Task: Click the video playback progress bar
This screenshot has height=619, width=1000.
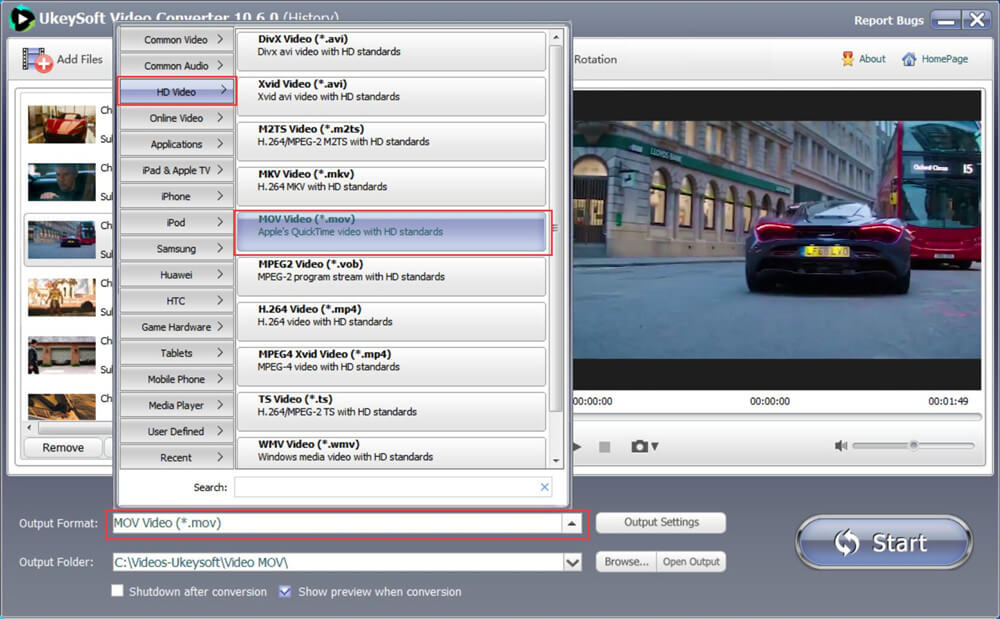Action: (x=777, y=417)
